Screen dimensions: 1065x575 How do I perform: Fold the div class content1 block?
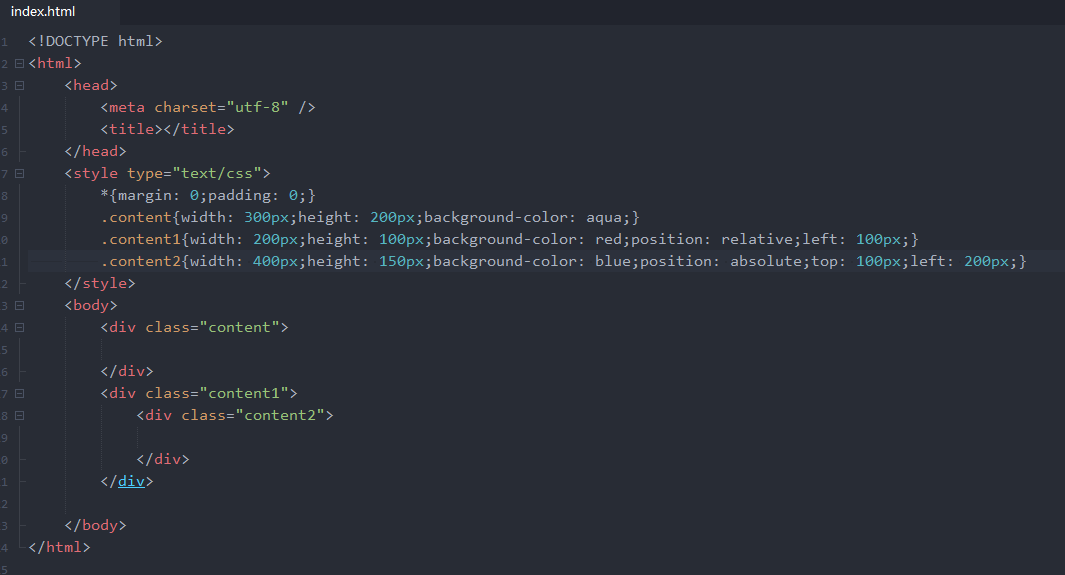20,394
